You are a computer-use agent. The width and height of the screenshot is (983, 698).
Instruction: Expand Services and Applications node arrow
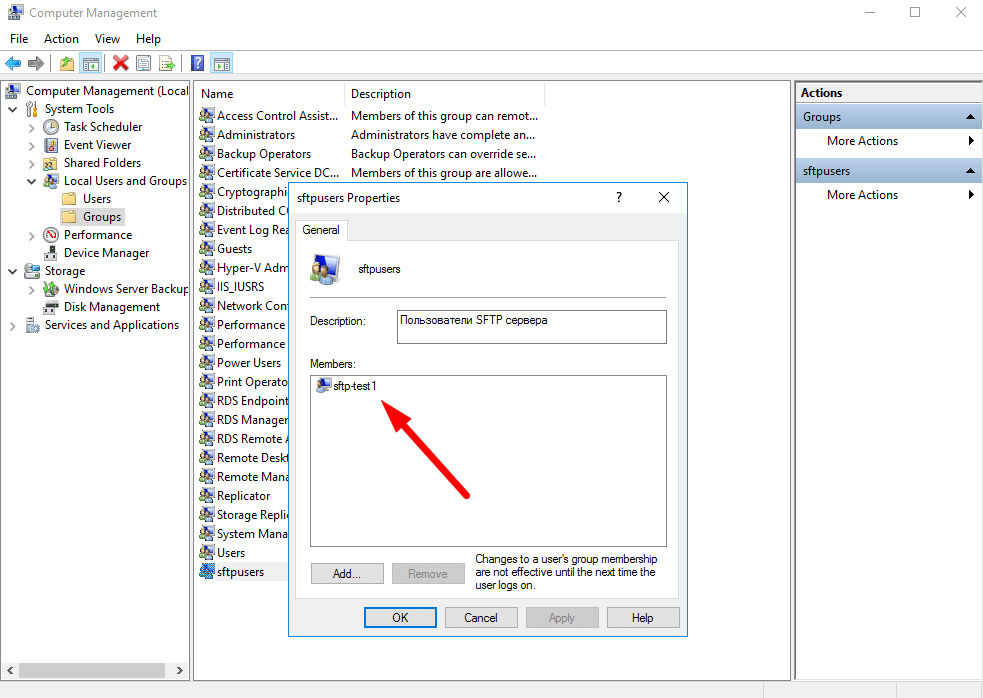tap(13, 325)
